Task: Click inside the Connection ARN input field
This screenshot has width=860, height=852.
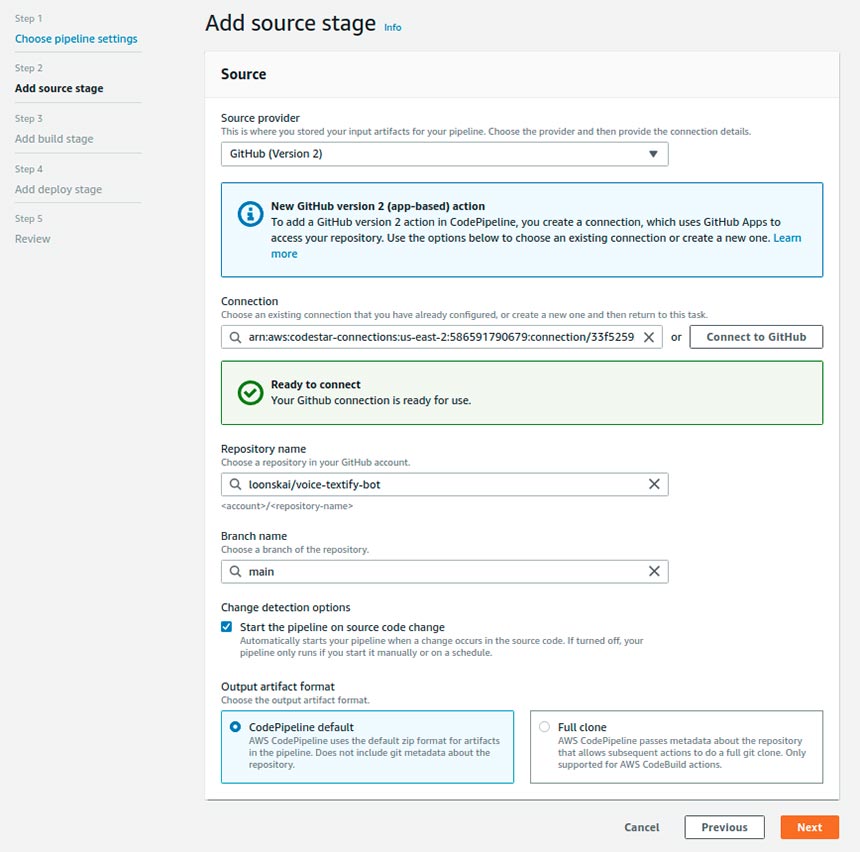Action: (x=440, y=338)
